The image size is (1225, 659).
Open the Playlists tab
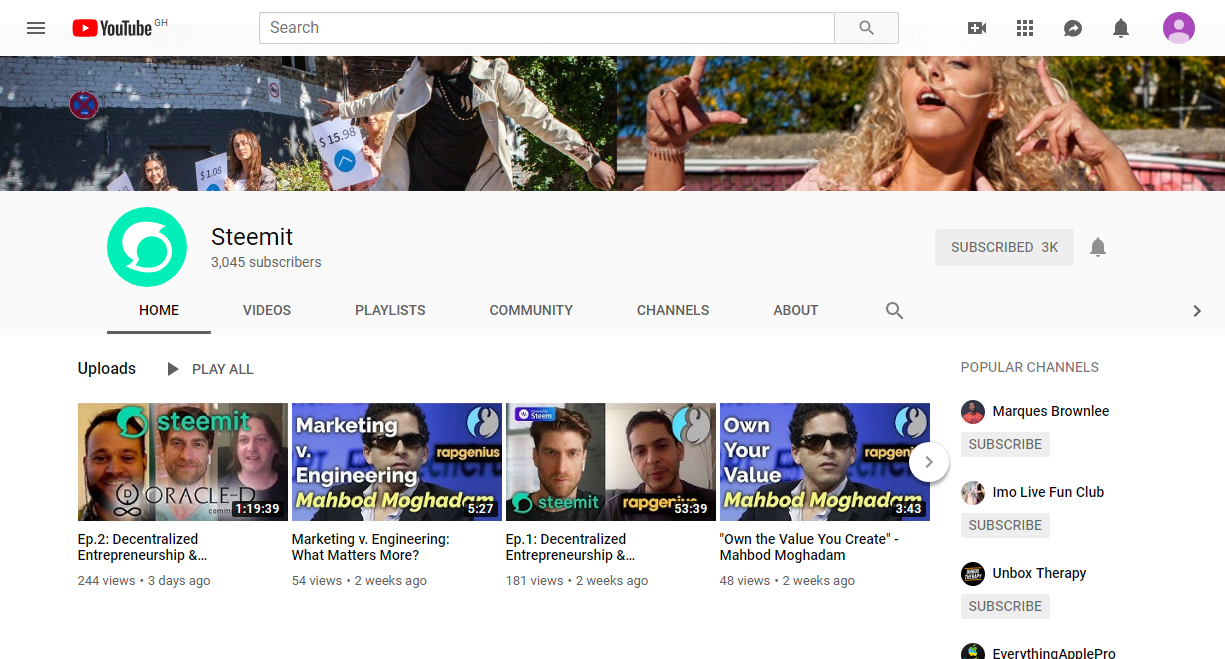click(390, 310)
